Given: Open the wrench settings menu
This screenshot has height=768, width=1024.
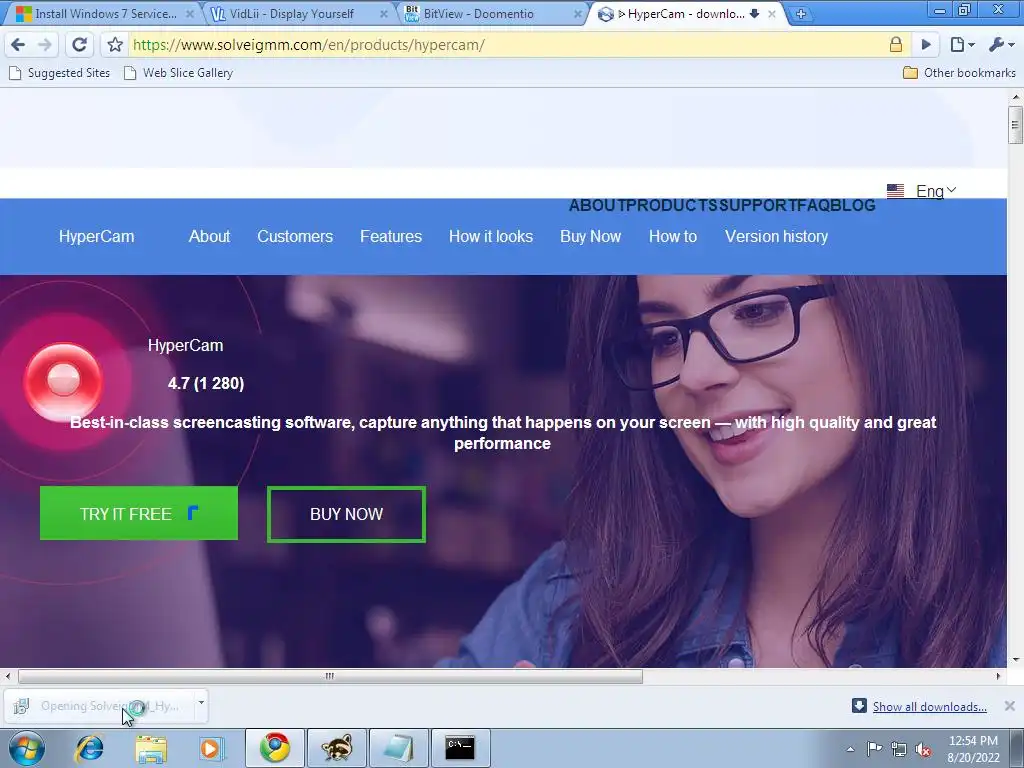Looking at the screenshot, I should [1000, 44].
